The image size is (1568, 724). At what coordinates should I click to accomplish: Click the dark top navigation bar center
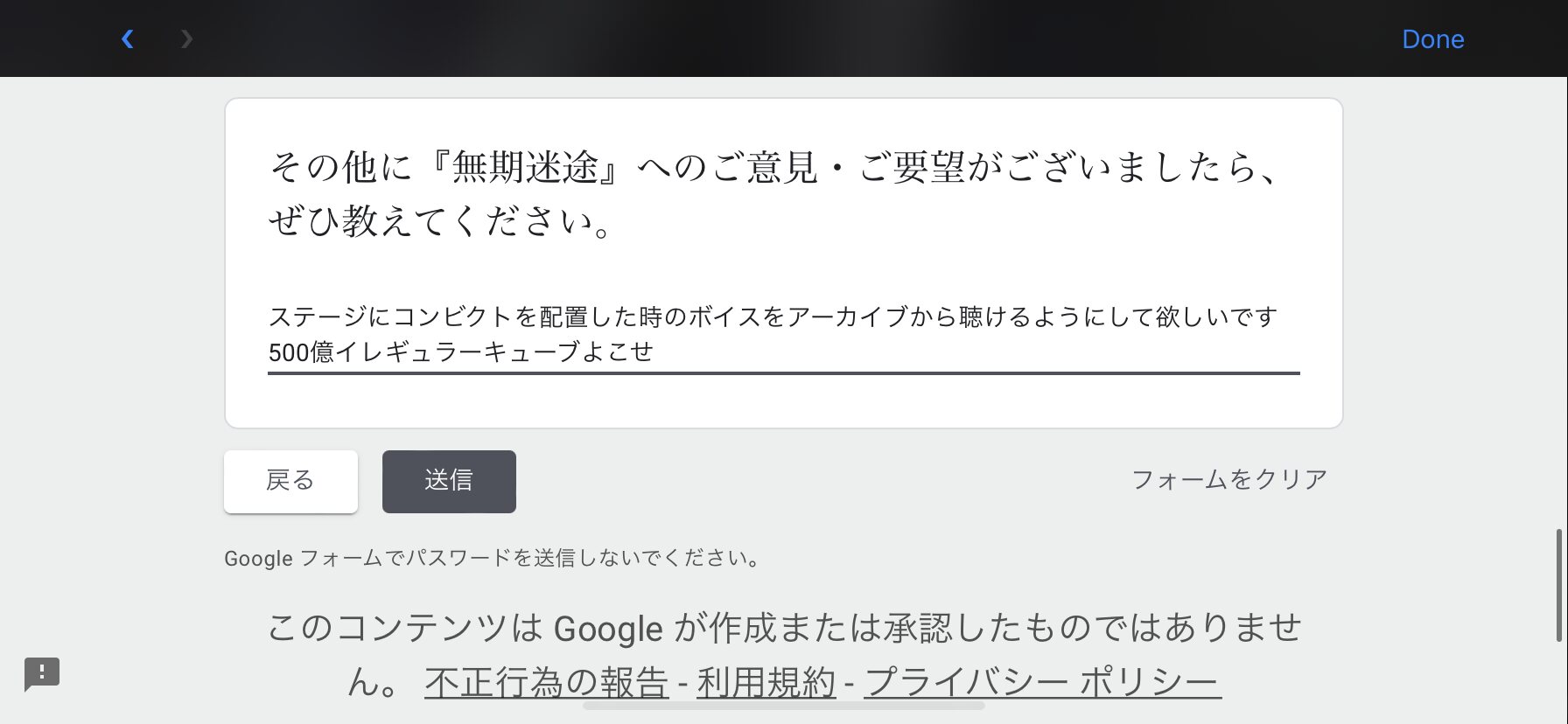(x=784, y=38)
